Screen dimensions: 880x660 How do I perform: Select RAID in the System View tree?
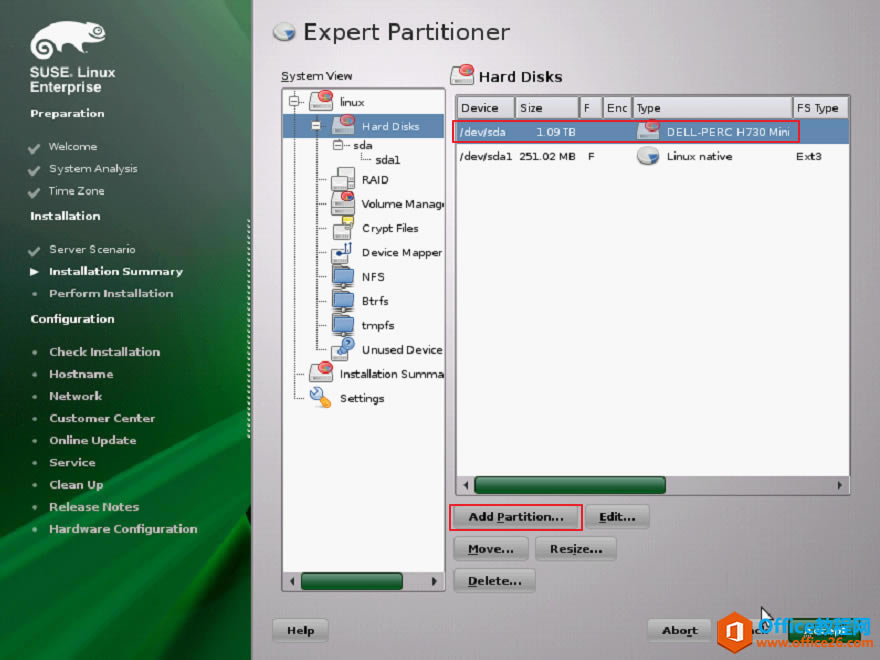pos(375,180)
